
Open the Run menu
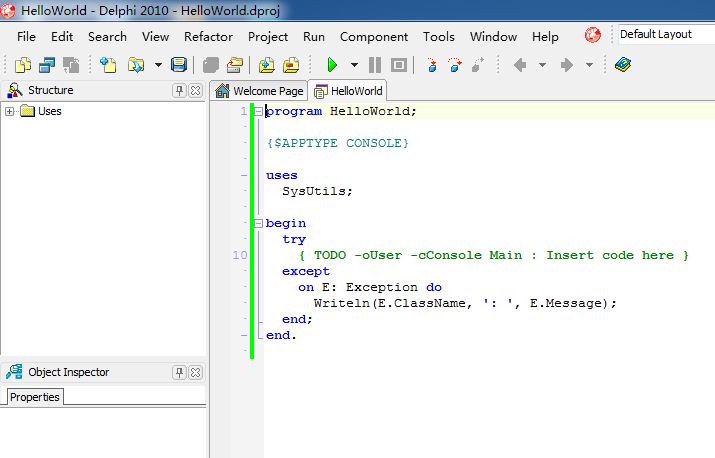pyautogui.click(x=314, y=36)
